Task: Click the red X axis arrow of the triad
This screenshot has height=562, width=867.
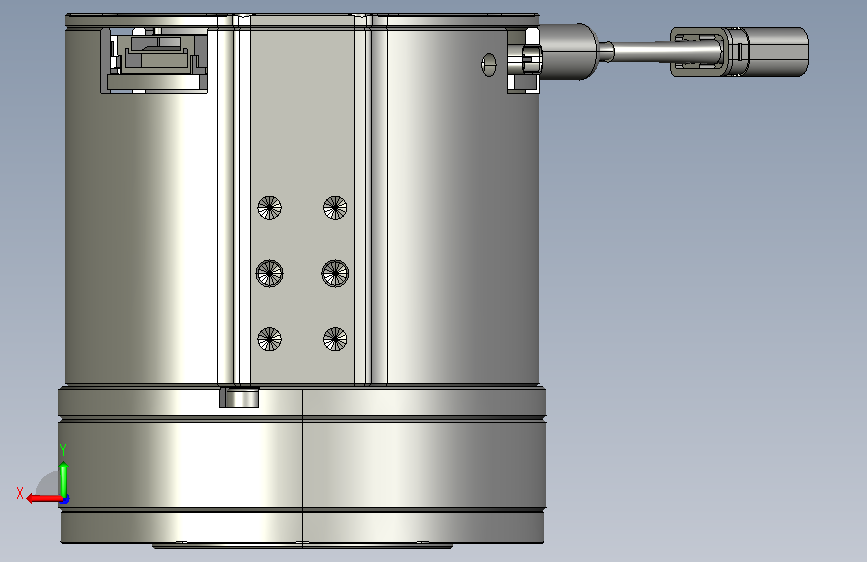Action: pyautogui.click(x=44, y=498)
